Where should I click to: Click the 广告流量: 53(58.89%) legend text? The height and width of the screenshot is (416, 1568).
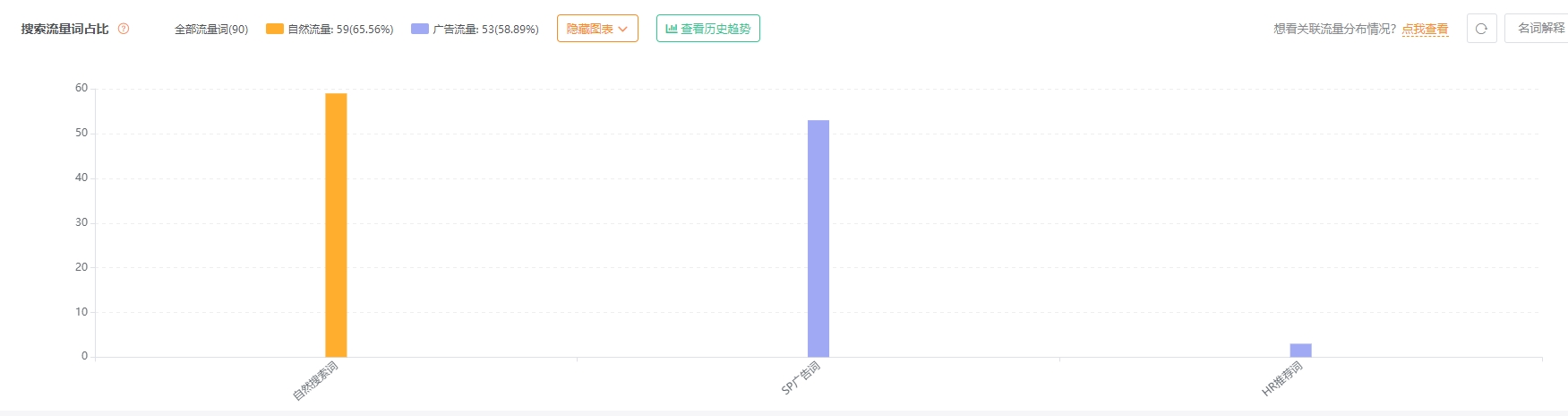[x=485, y=30]
